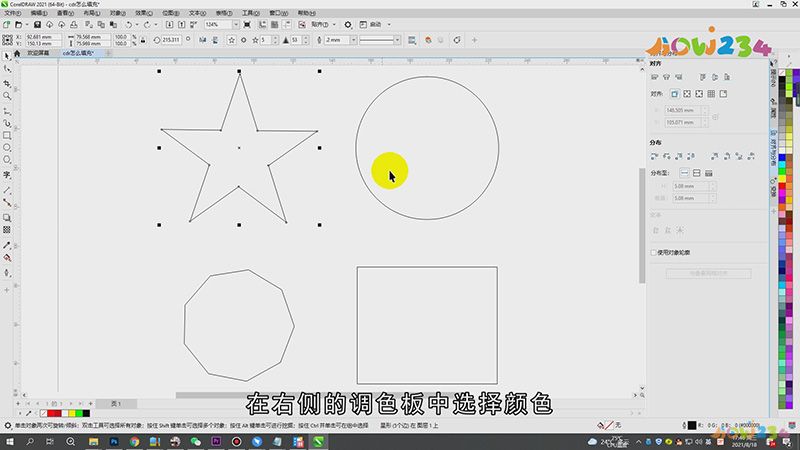The image size is (800, 450).
Task: Open the 对象 (Object) menu
Action: click(117, 13)
